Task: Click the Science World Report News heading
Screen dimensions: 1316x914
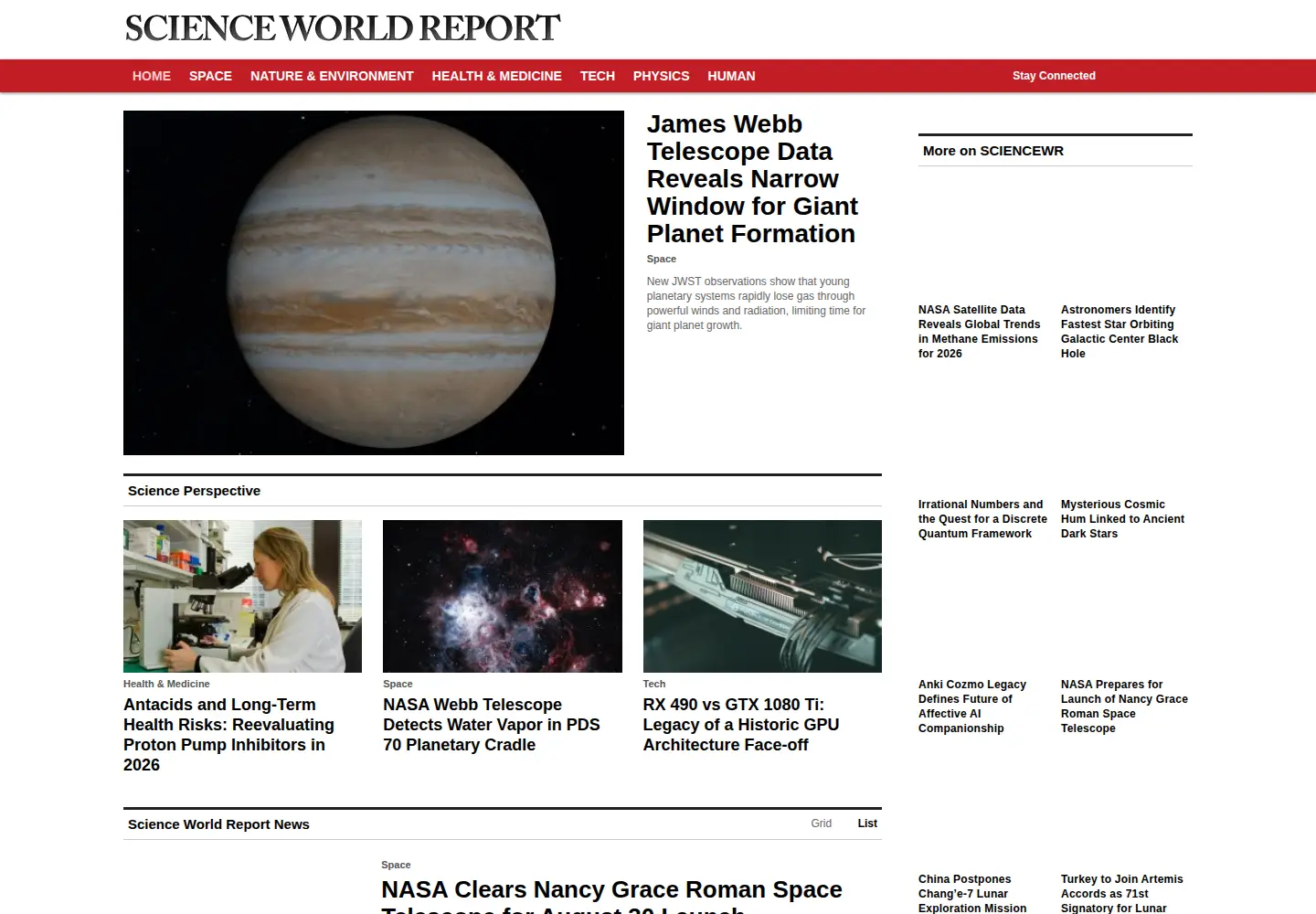Action: (x=218, y=824)
